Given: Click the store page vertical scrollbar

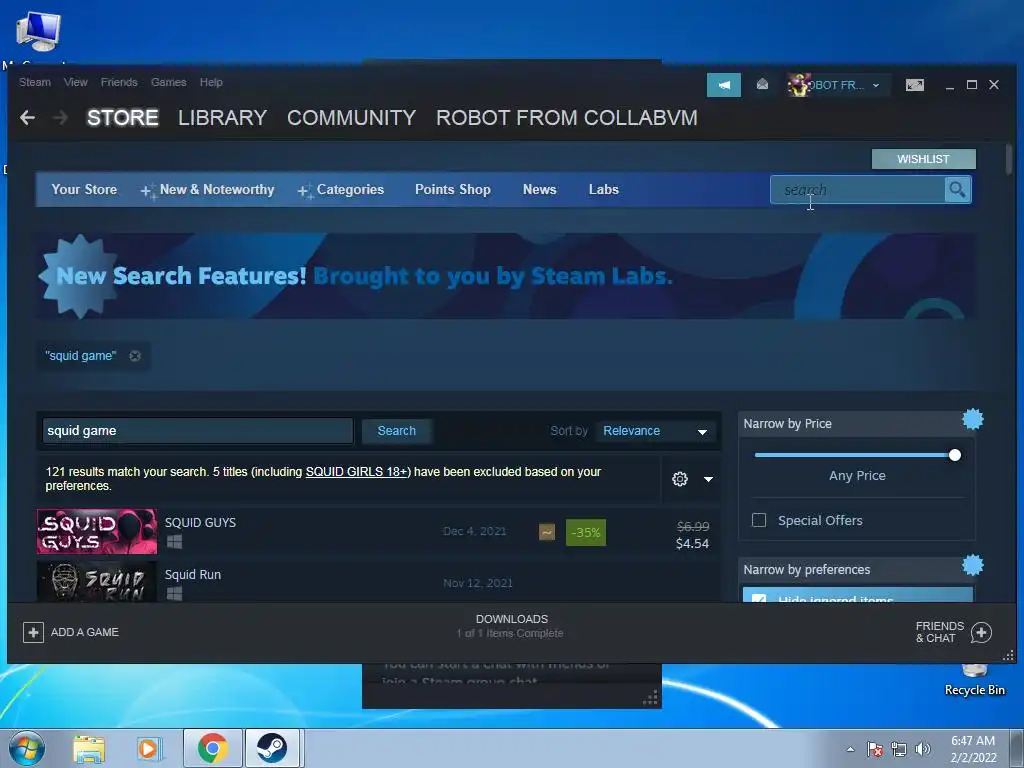Looking at the screenshot, I should tap(1009, 158).
